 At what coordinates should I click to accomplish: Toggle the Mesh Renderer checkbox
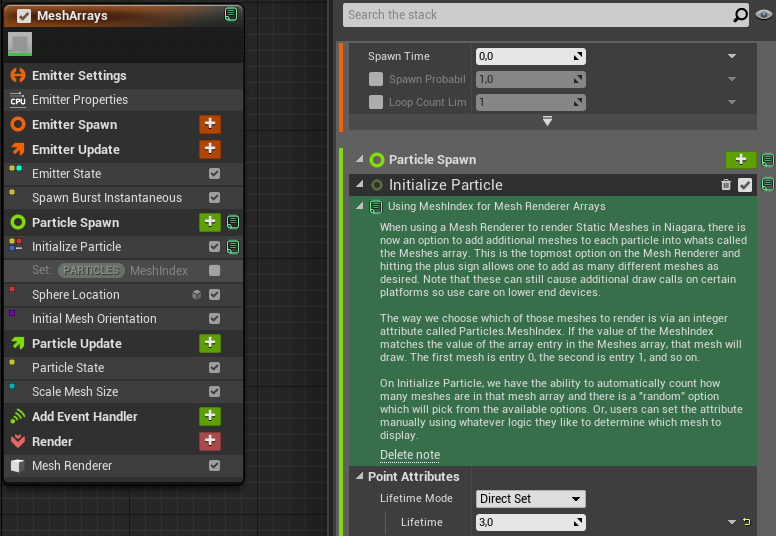[214, 465]
